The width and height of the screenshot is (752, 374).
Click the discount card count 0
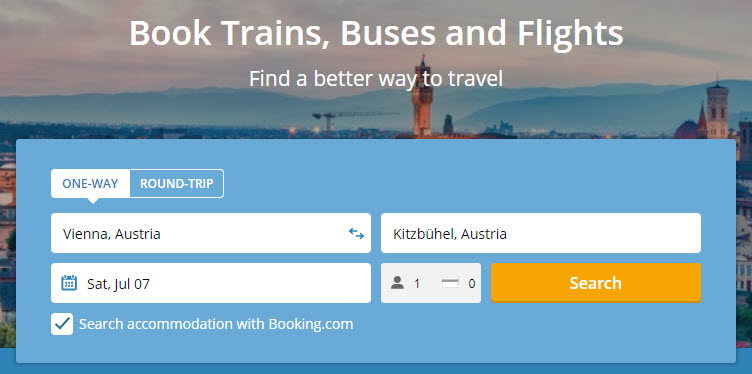472,284
